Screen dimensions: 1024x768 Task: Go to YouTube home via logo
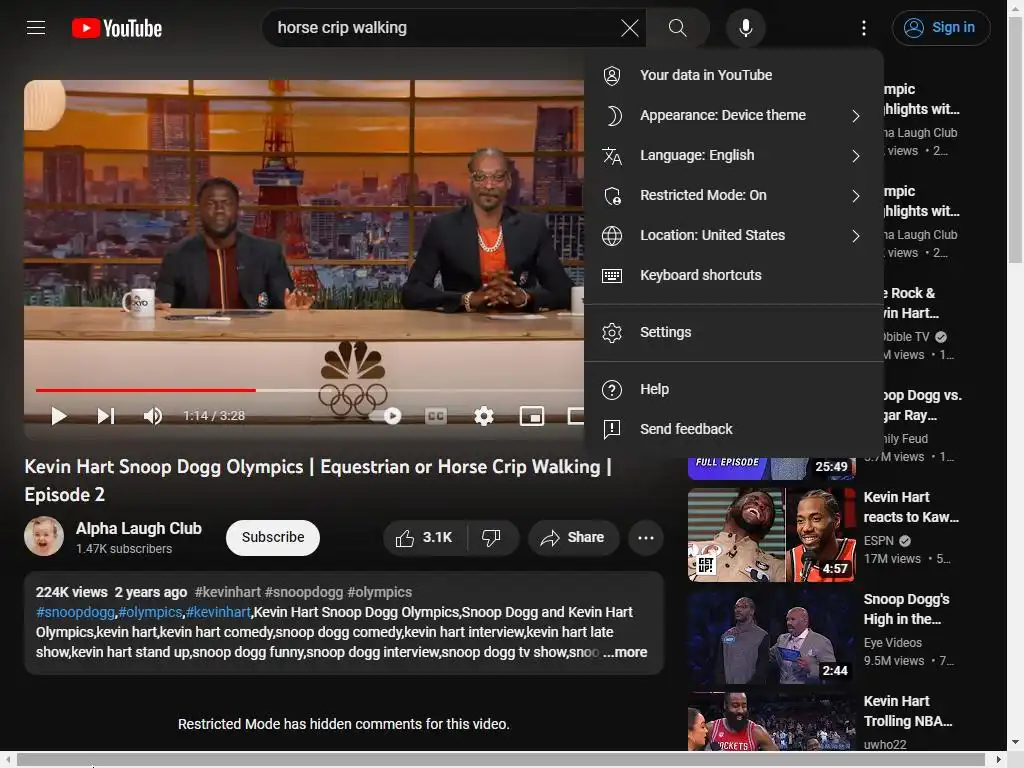click(116, 28)
